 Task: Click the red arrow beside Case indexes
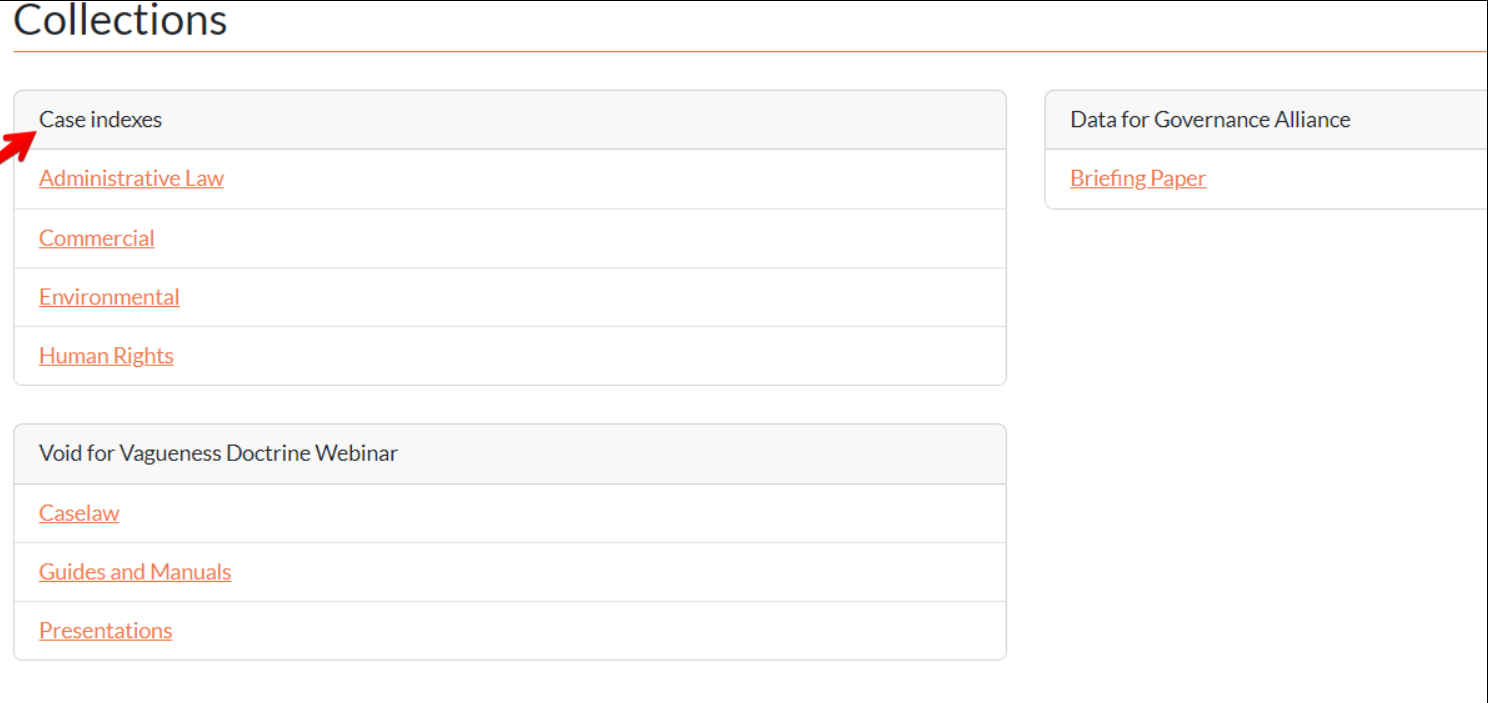click(x=14, y=146)
